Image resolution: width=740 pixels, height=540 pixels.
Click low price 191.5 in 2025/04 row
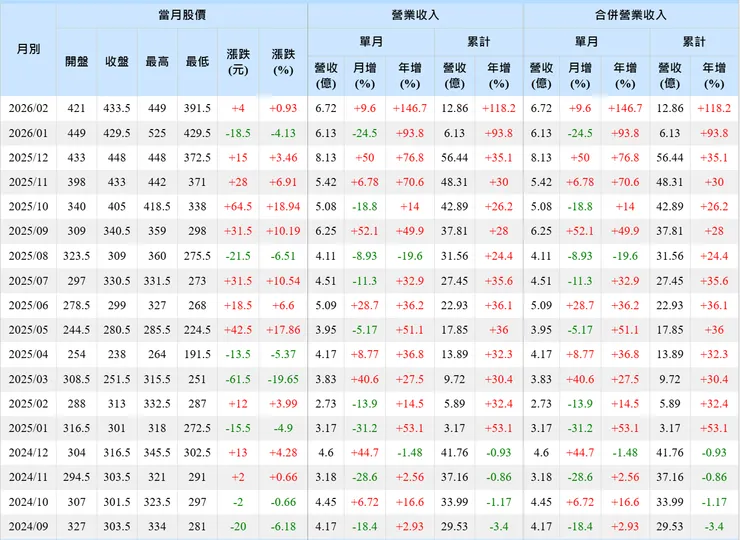coord(197,354)
